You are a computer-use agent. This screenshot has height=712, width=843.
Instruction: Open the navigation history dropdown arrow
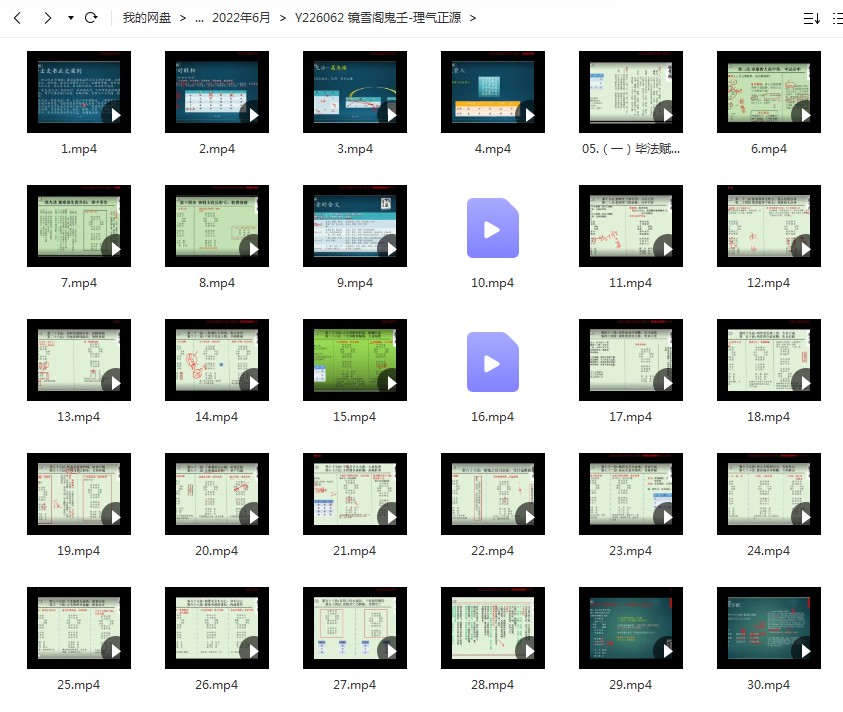[x=70, y=18]
